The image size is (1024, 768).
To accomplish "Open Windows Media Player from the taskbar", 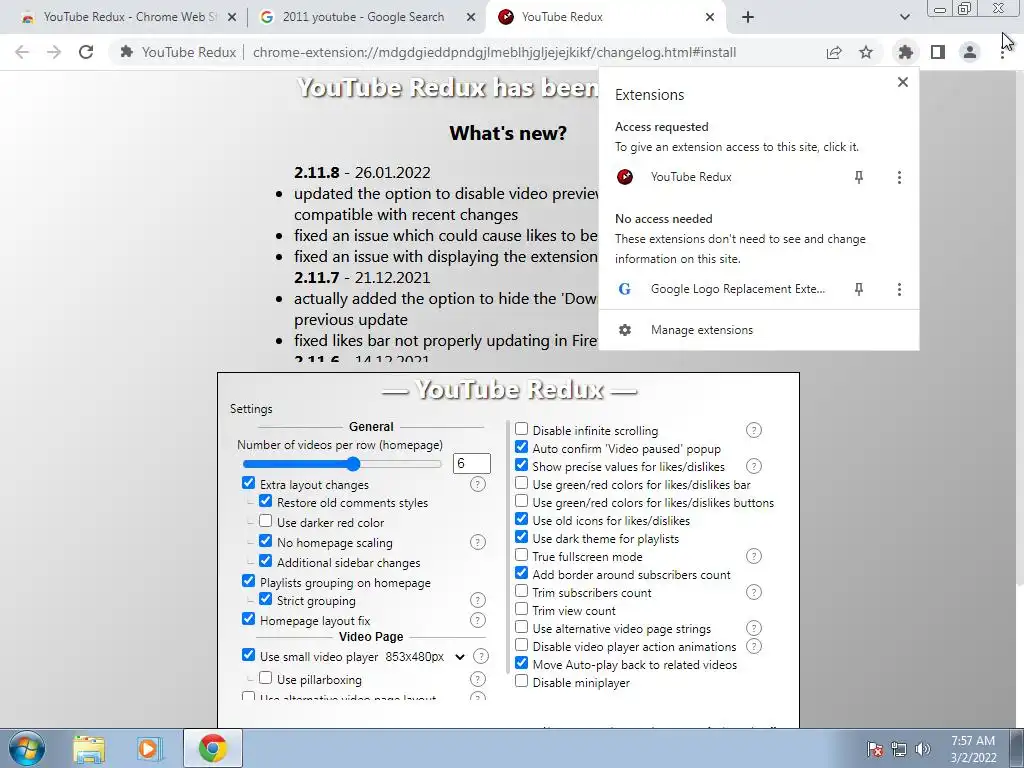I will pos(149,749).
